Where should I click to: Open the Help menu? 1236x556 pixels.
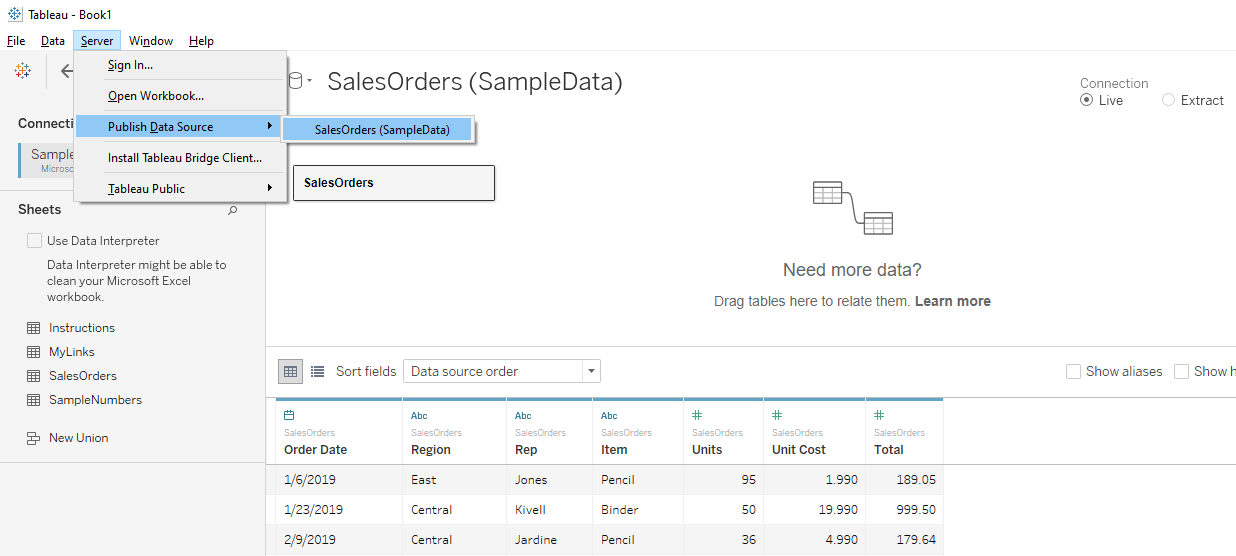(x=201, y=41)
